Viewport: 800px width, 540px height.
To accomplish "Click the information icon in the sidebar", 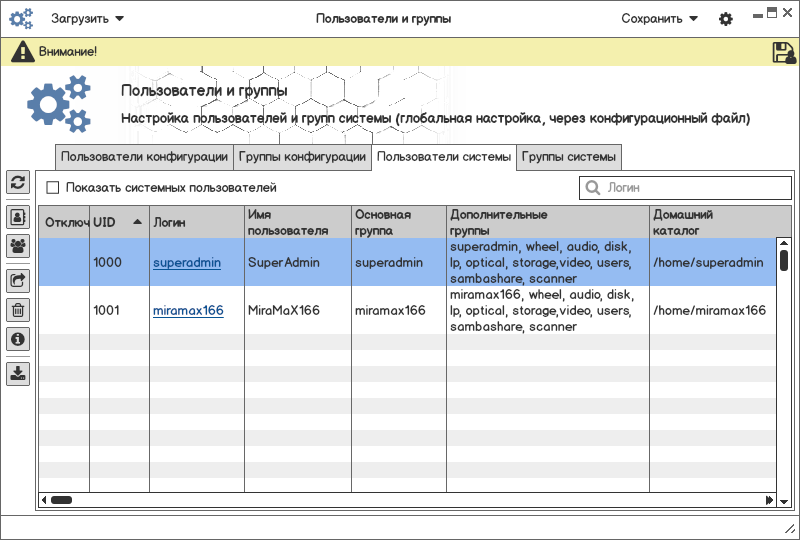I will click(x=18, y=339).
